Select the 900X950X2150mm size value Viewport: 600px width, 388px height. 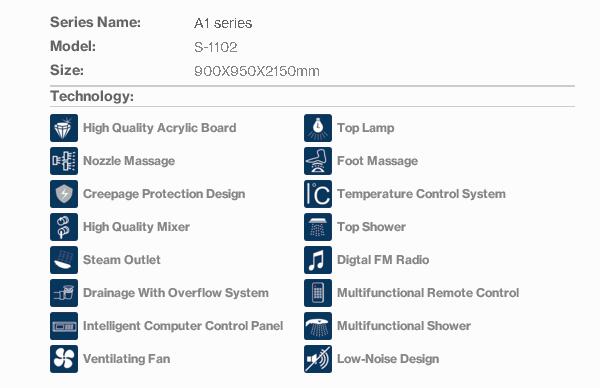pyautogui.click(x=257, y=71)
